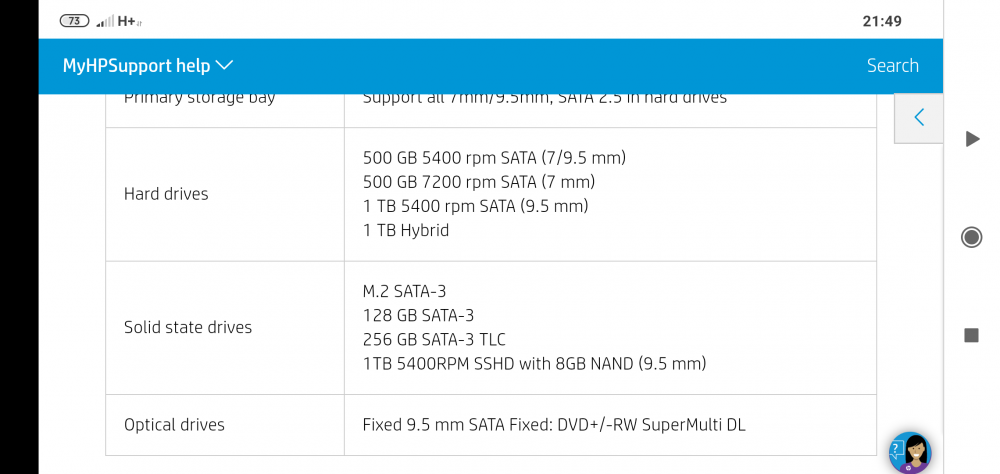Click the 1 TB Hybrid drive entry

tap(406, 230)
